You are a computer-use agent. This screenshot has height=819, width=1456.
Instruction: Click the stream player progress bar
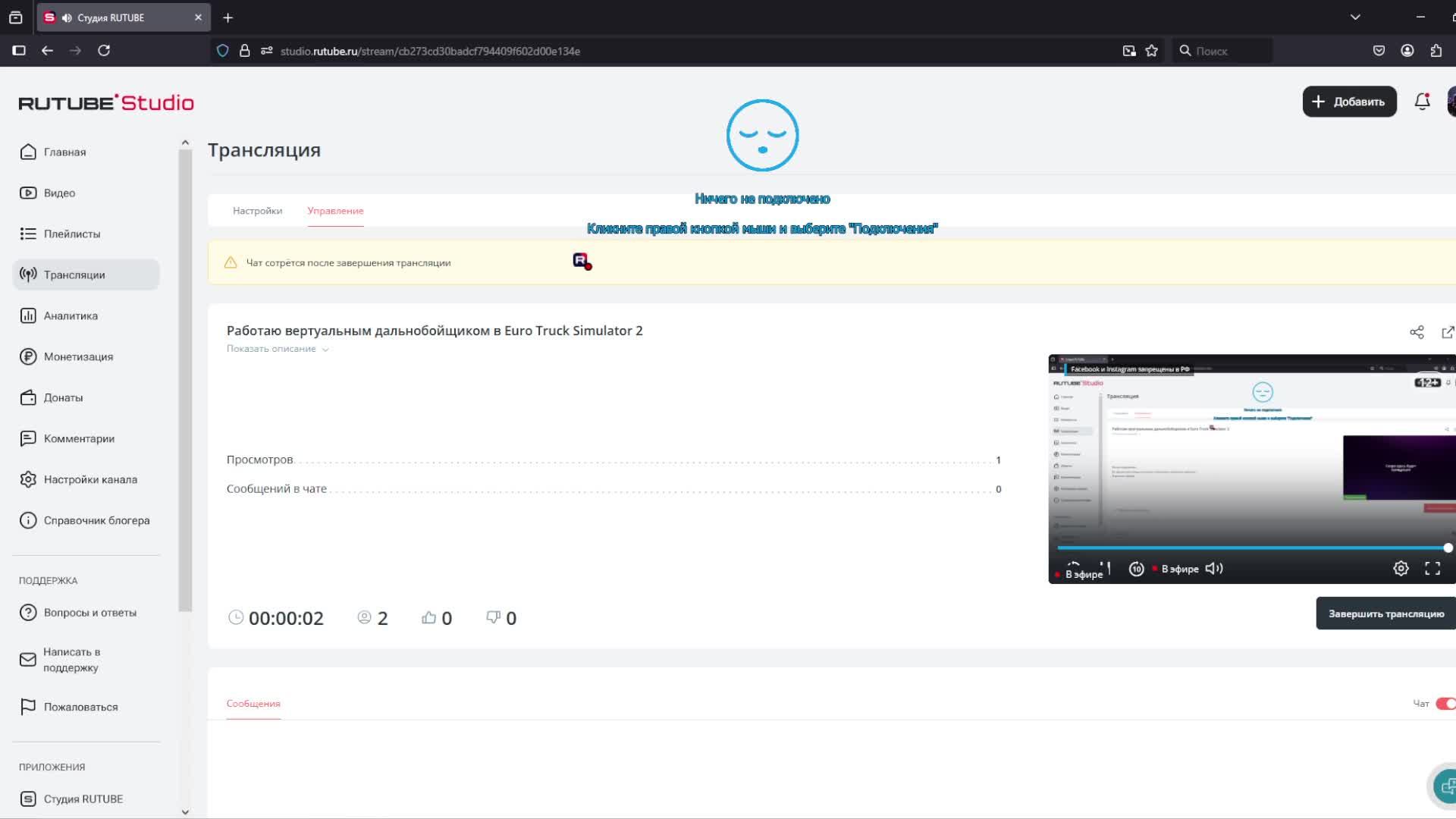pyautogui.click(x=1251, y=548)
